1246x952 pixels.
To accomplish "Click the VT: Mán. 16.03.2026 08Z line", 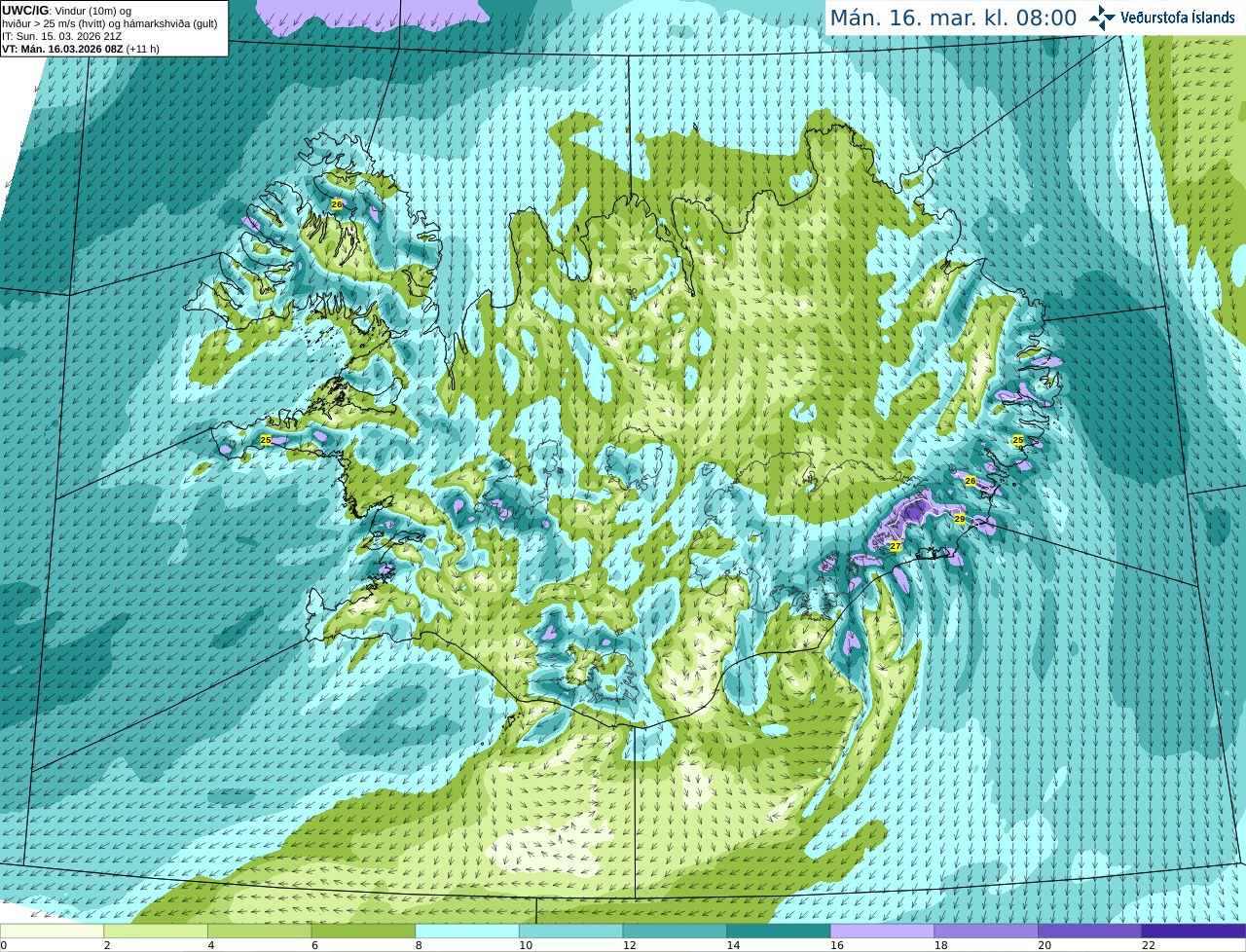I will 81,49.
